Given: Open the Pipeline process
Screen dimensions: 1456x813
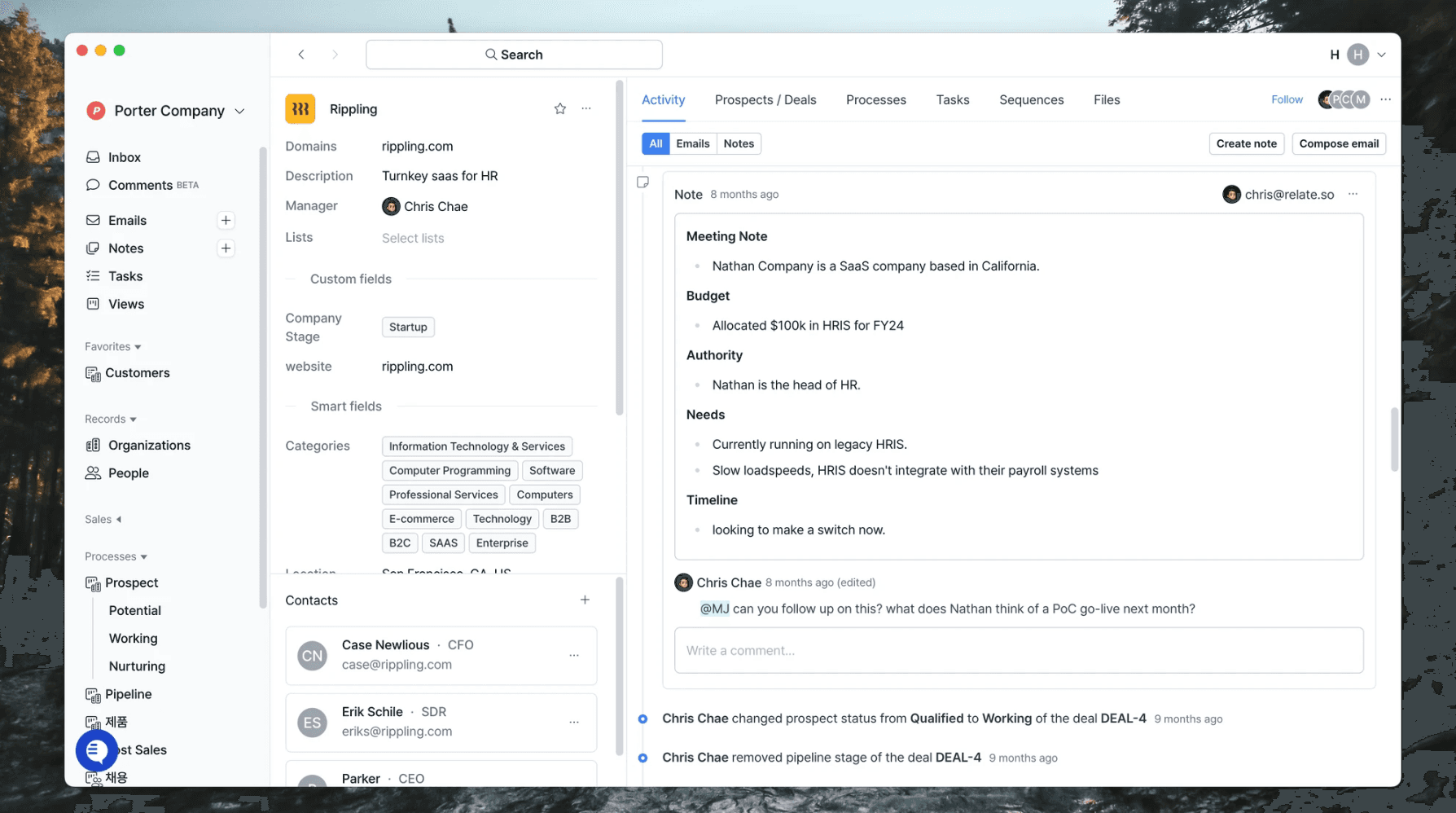Looking at the screenshot, I should point(128,694).
